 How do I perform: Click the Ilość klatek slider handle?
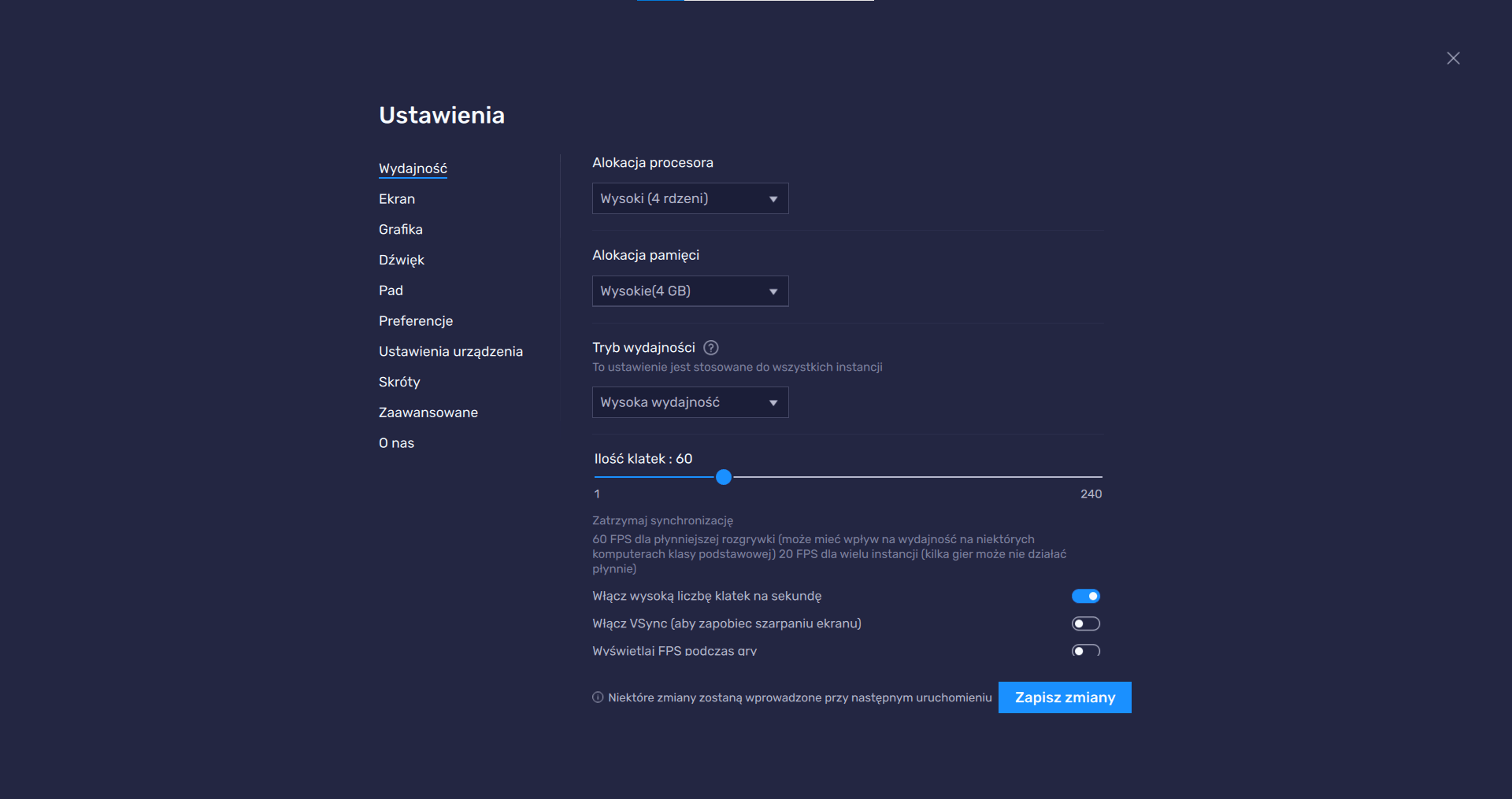click(724, 477)
